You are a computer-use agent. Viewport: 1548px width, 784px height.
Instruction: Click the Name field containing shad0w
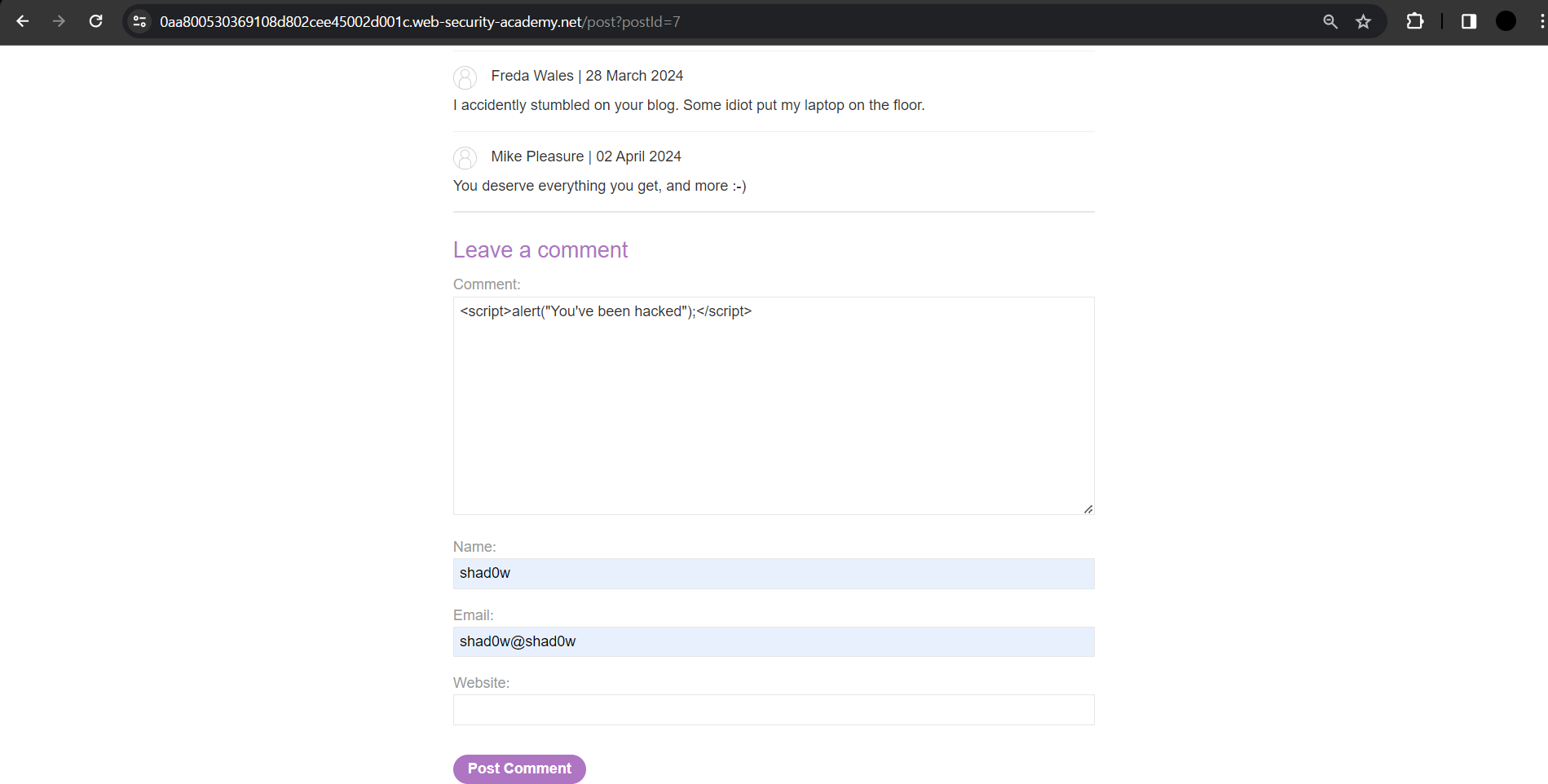[x=774, y=574]
